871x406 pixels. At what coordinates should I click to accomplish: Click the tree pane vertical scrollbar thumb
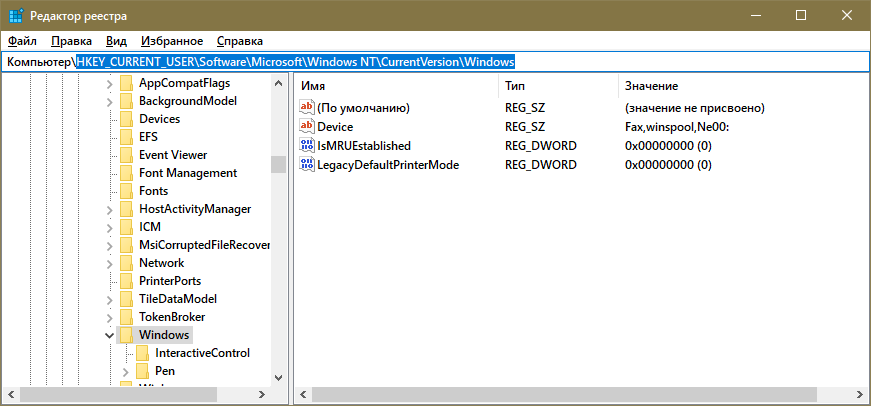pyautogui.click(x=278, y=164)
